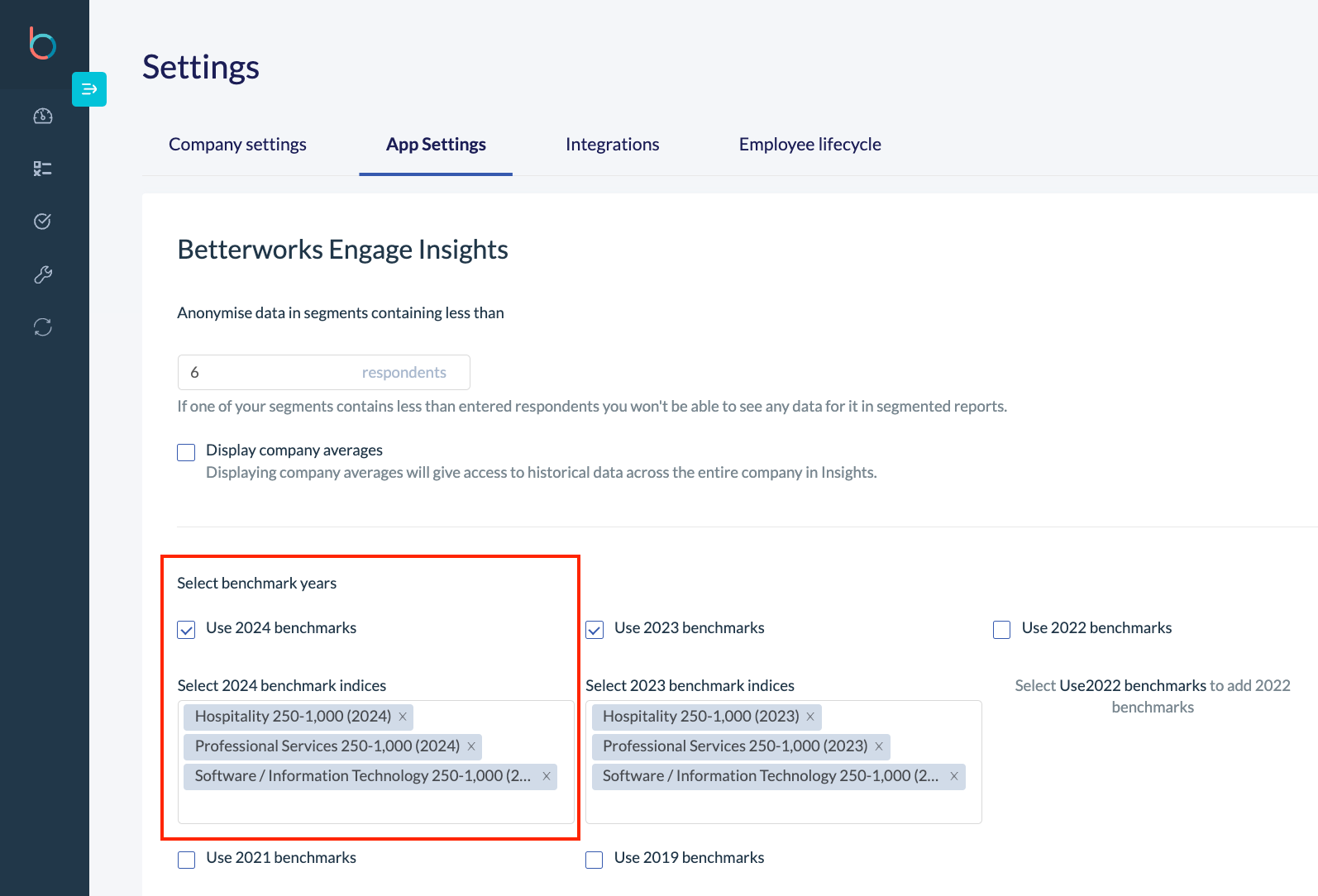Remove Professional Services 250-1,000 (2023) tag
1318x896 pixels.
pyautogui.click(x=879, y=746)
